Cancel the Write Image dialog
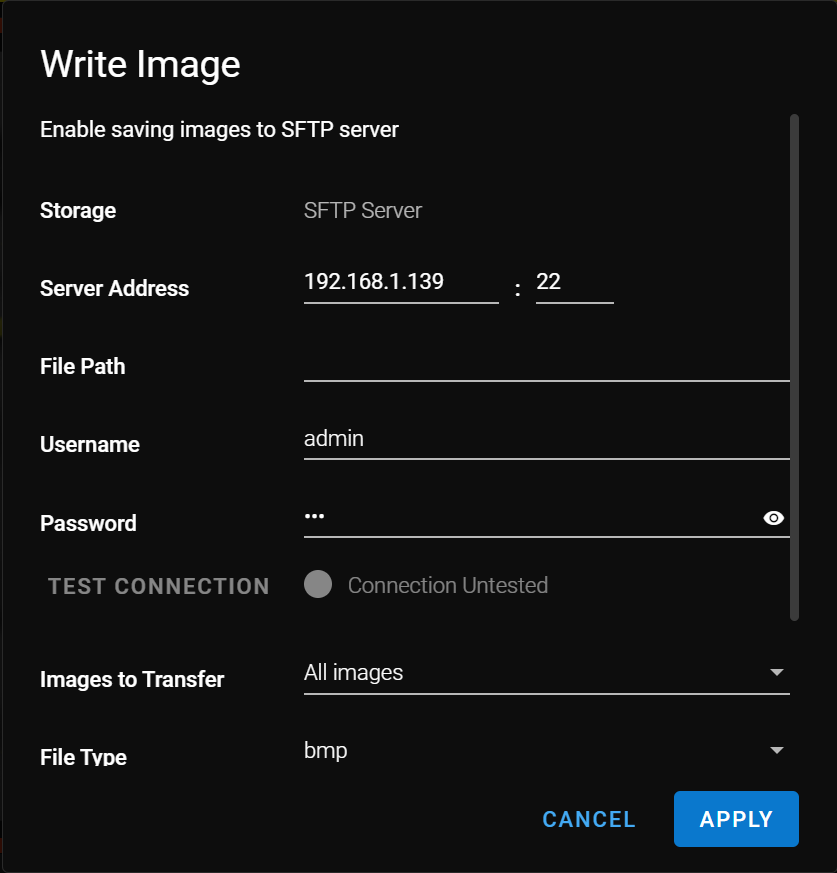The image size is (837, 873). (x=589, y=820)
